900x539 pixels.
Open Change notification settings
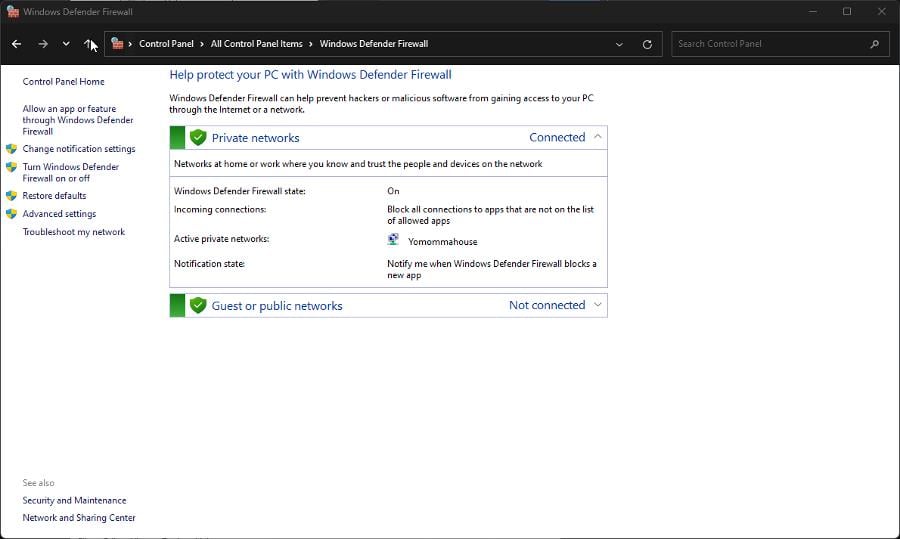tap(79, 149)
